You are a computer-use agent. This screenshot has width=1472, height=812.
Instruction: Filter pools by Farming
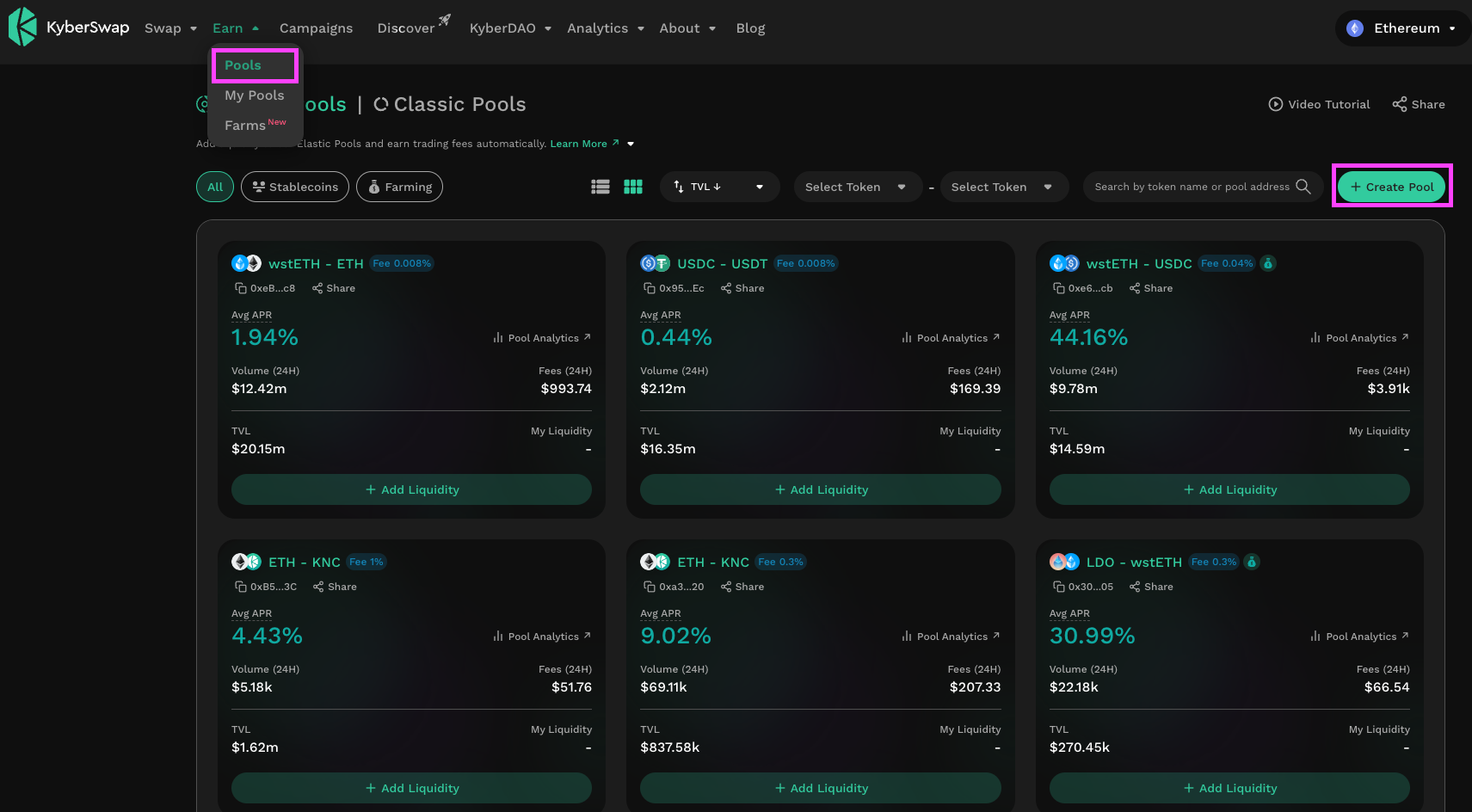399,187
